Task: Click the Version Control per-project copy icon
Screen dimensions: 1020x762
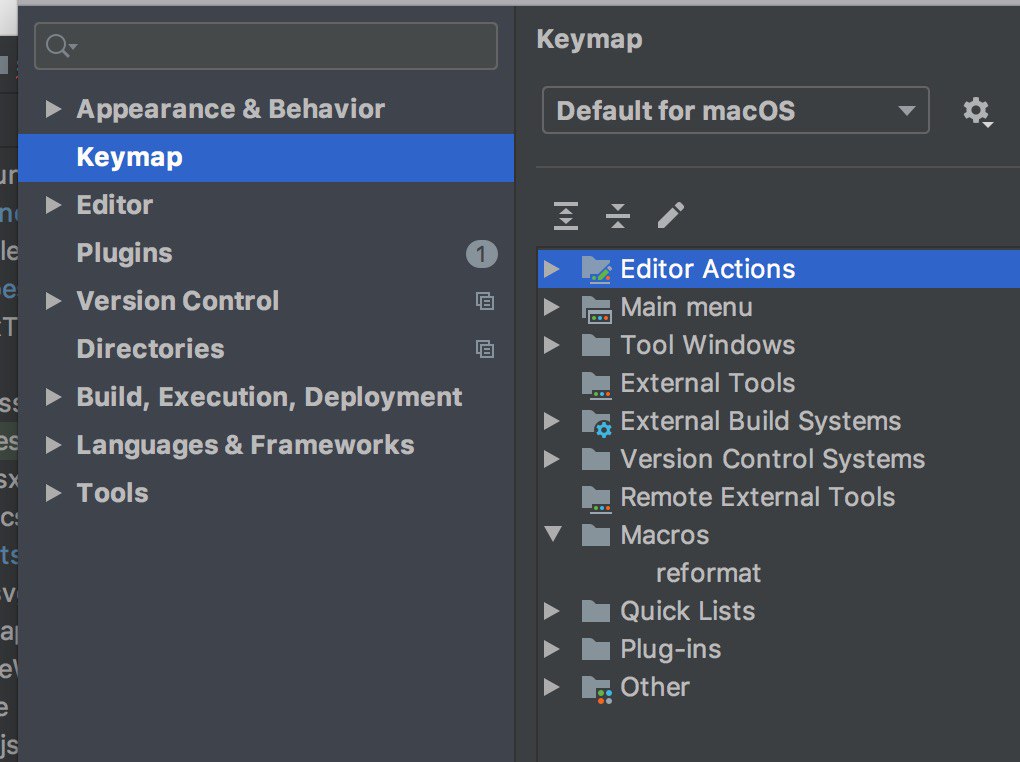Action: (x=485, y=301)
